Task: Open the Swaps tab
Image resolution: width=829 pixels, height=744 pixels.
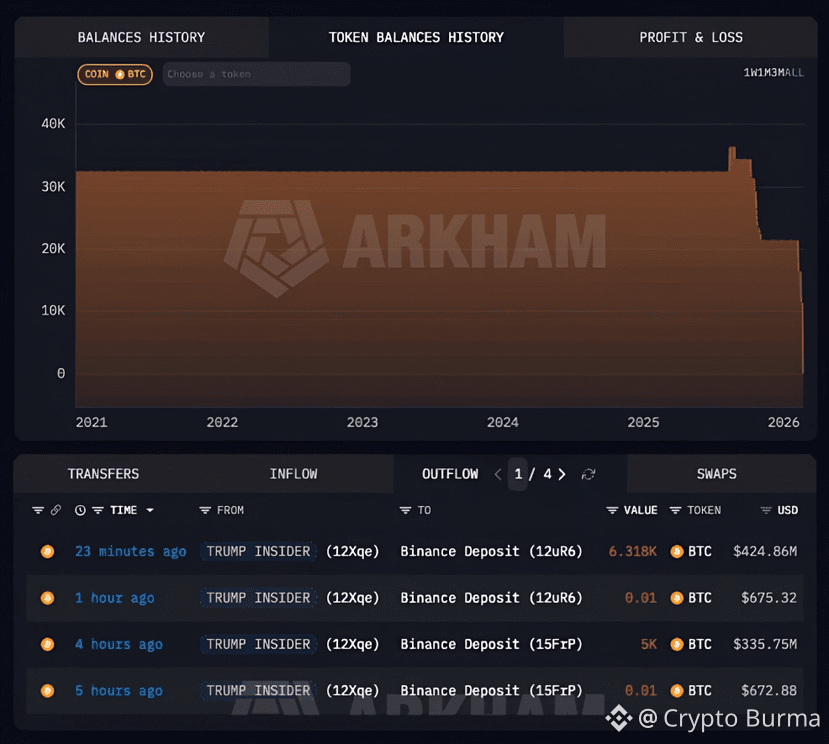Action: coord(716,474)
